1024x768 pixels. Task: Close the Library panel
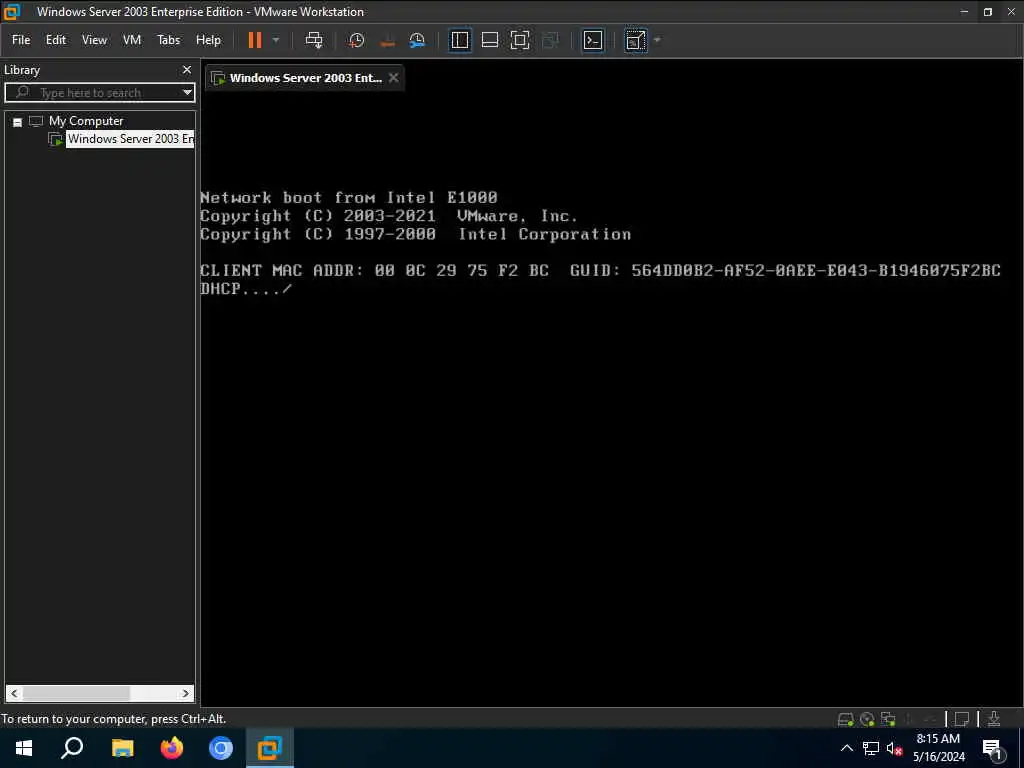click(187, 70)
